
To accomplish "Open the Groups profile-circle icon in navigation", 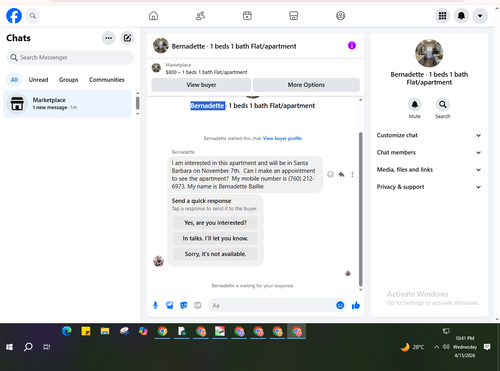I will 340,16.
